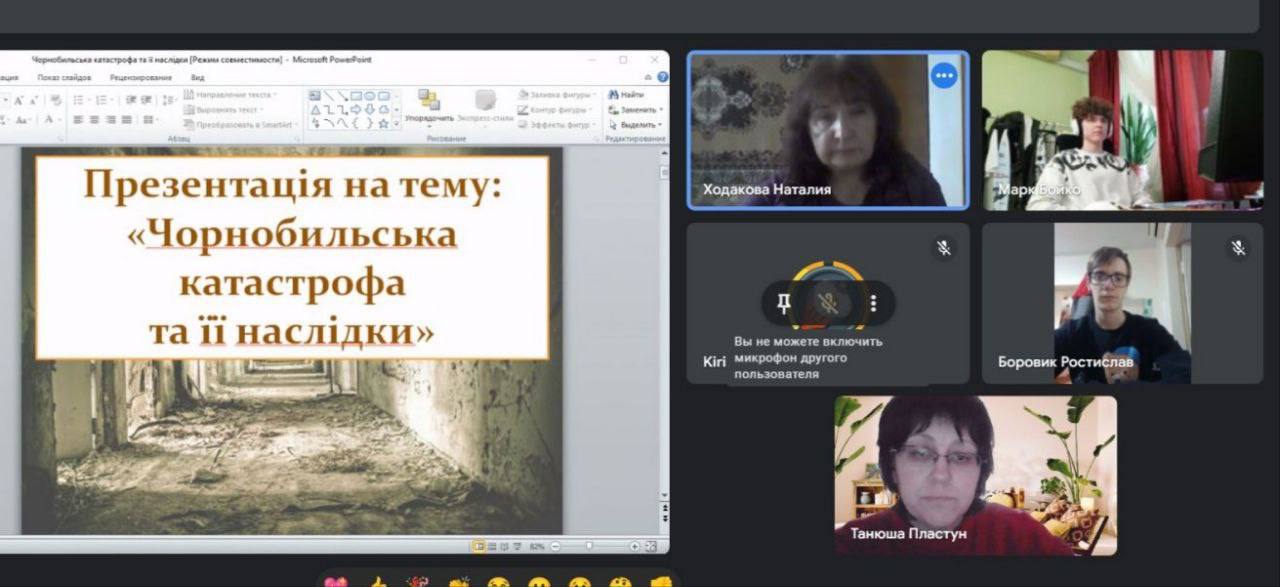Open the Рецензирование ribbon tab
This screenshot has width=1280, height=587.
coord(141,77)
